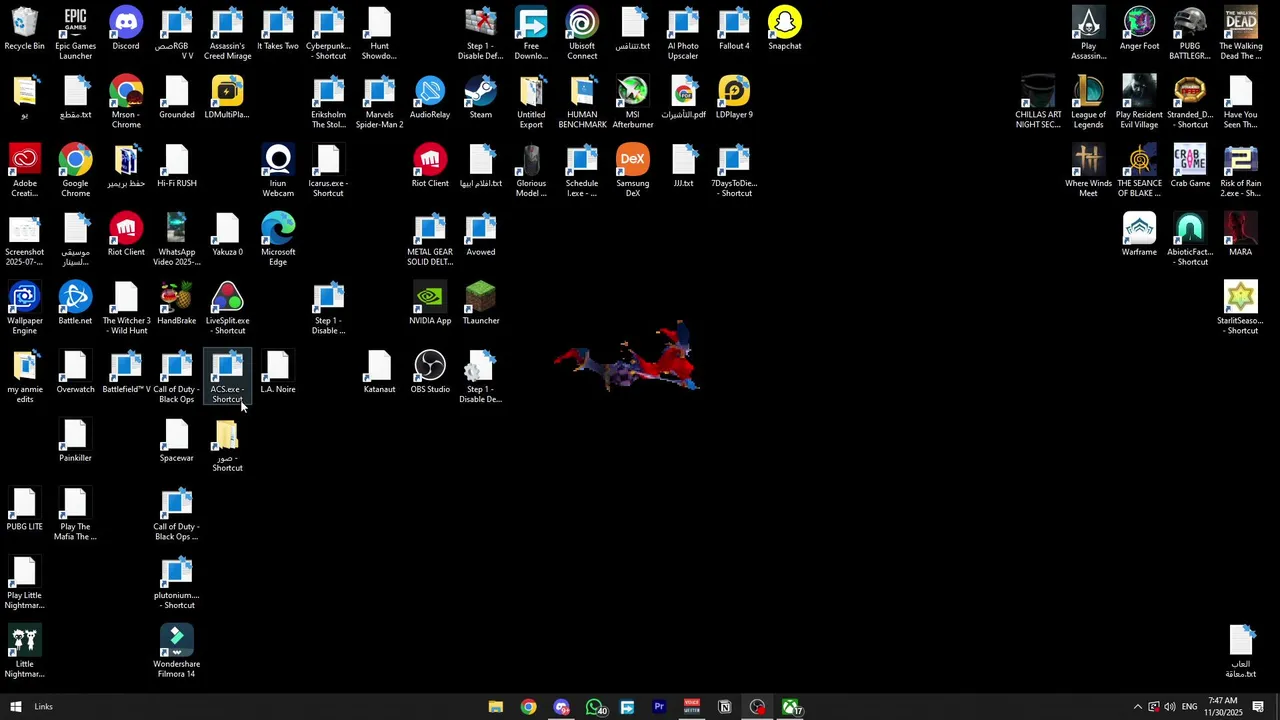
Task: Show hidden system tray icons
Action: 1137,707
